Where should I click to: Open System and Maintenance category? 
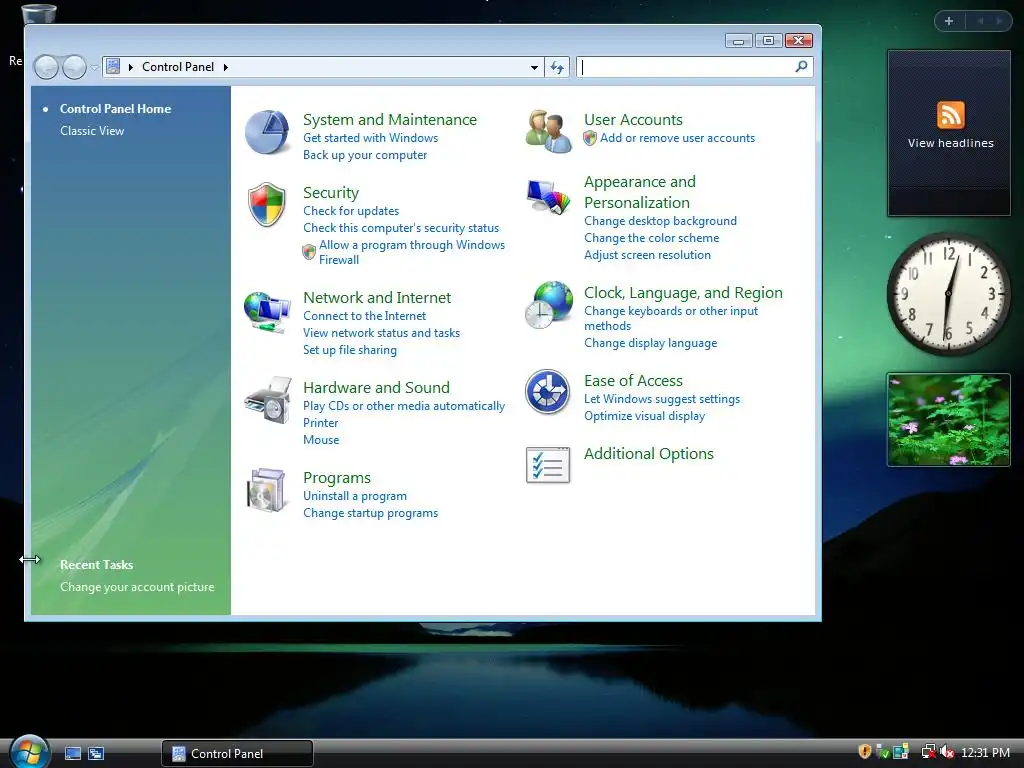click(x=390, y=120)
